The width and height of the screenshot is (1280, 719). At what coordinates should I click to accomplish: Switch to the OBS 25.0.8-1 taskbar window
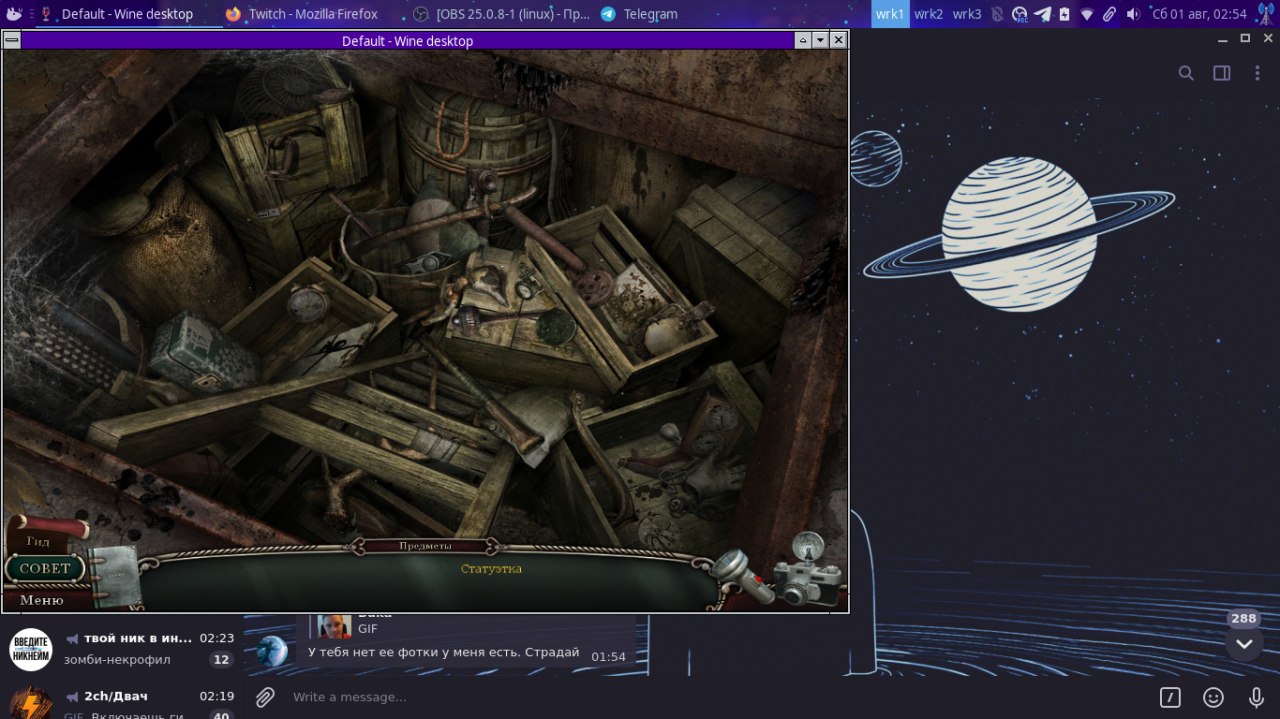pos(502,14)
